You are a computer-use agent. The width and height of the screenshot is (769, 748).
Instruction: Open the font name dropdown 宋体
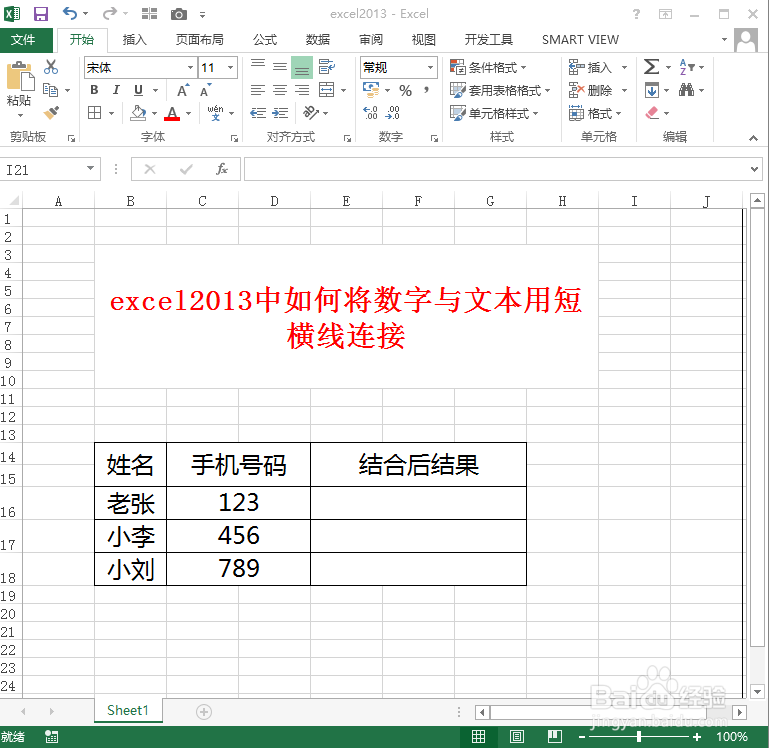pyautogui.click(x=190, y=67)
